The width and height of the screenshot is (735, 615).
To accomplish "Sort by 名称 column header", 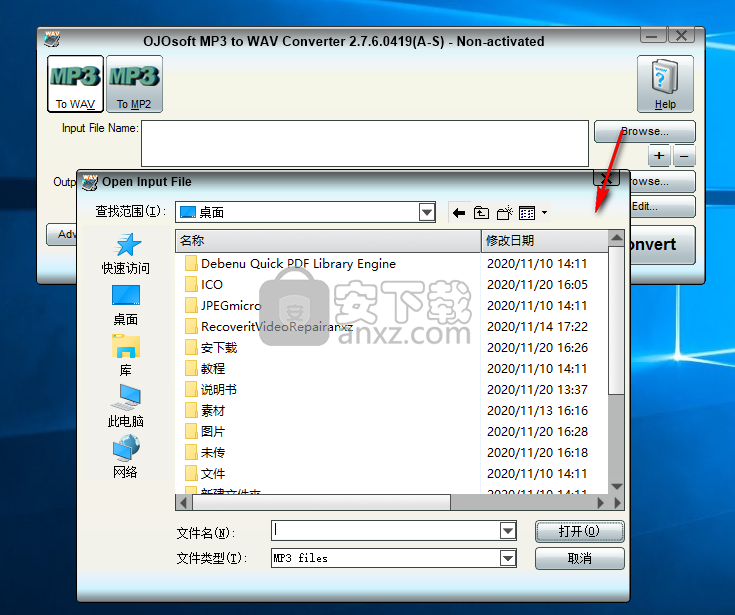I will tap(328, 241).
